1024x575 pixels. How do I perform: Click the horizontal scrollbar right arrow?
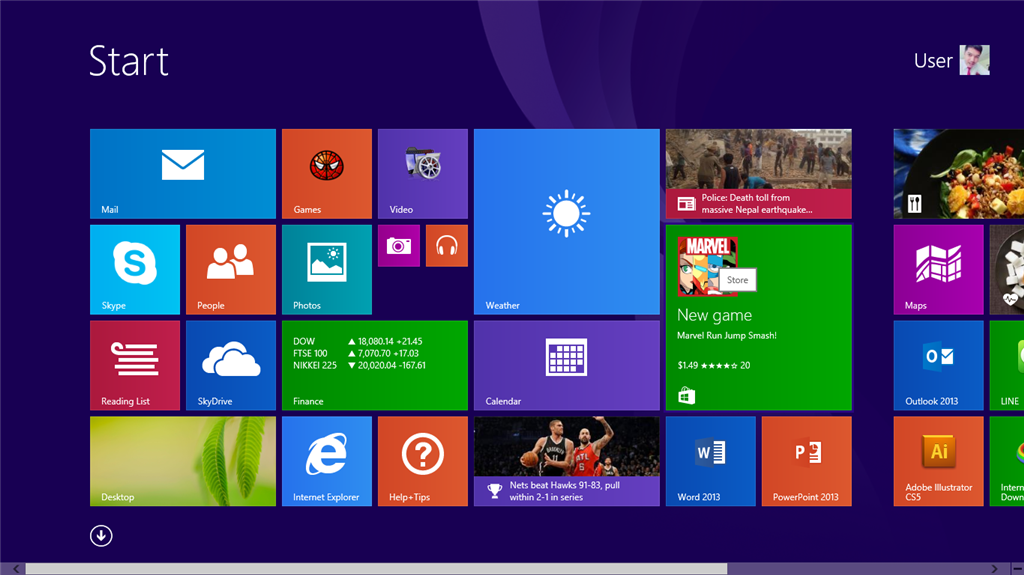[x=994, y=569]
